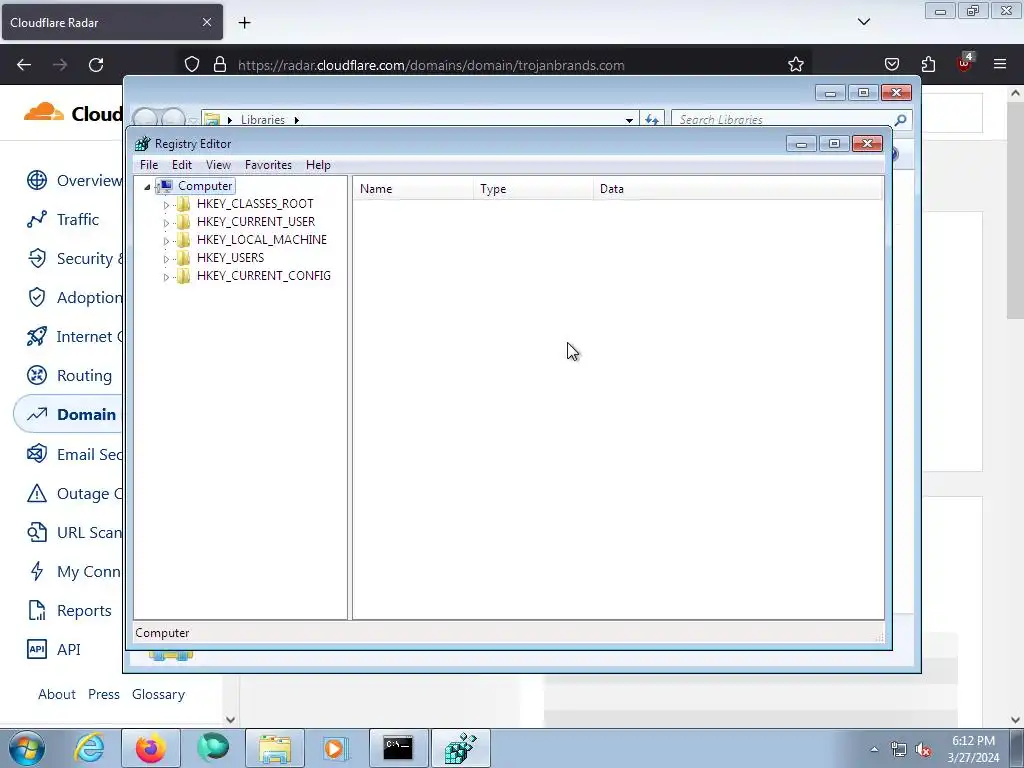Click the shield tracking protection icon

(191, 65)
